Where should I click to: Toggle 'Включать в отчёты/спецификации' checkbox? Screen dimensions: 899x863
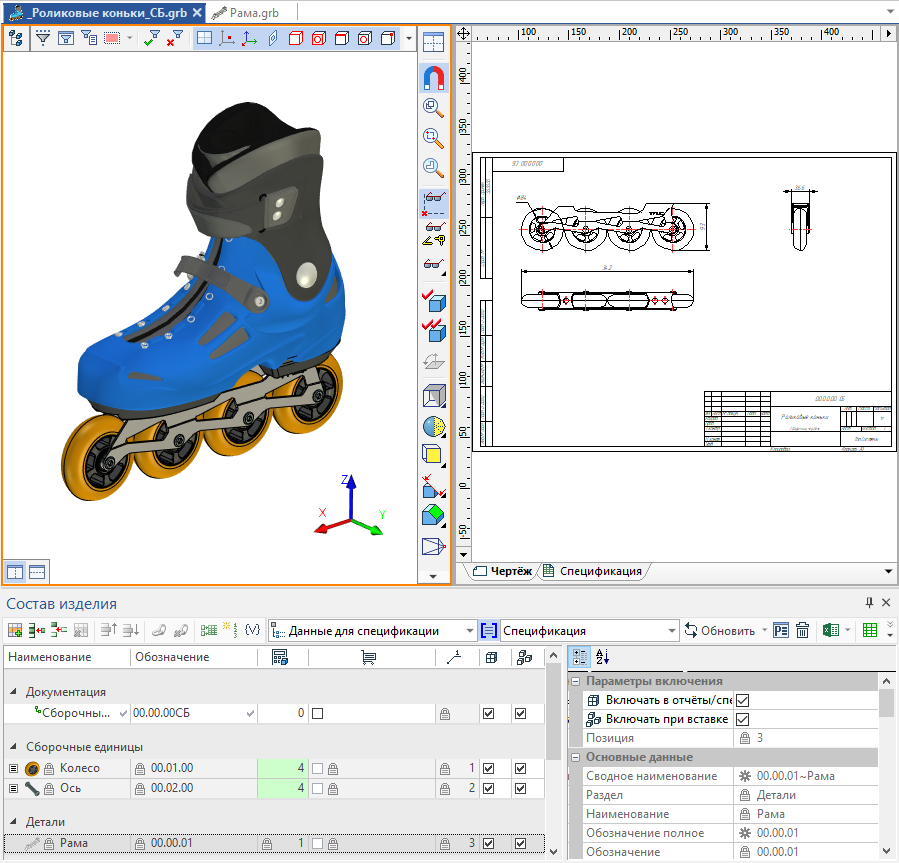(x=743, y=701)
